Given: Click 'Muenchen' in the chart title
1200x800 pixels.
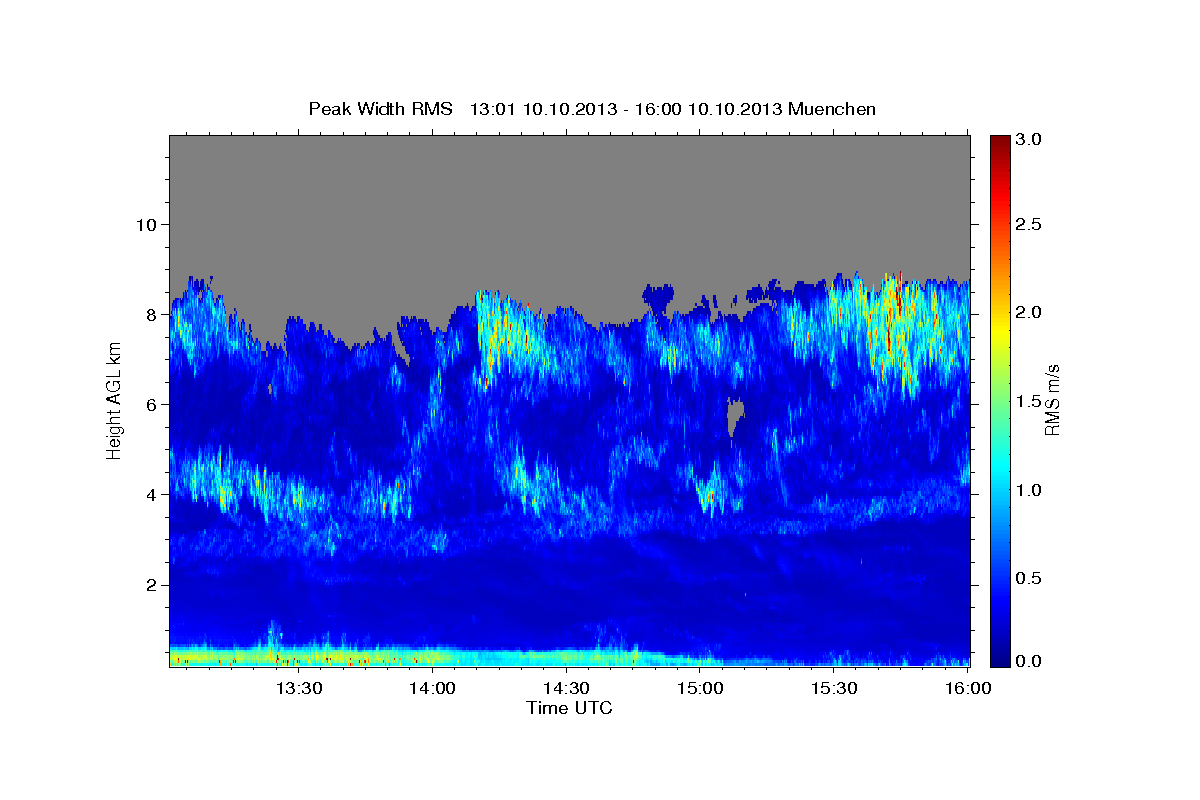Looking at the screenshot, I should (832, 109).
